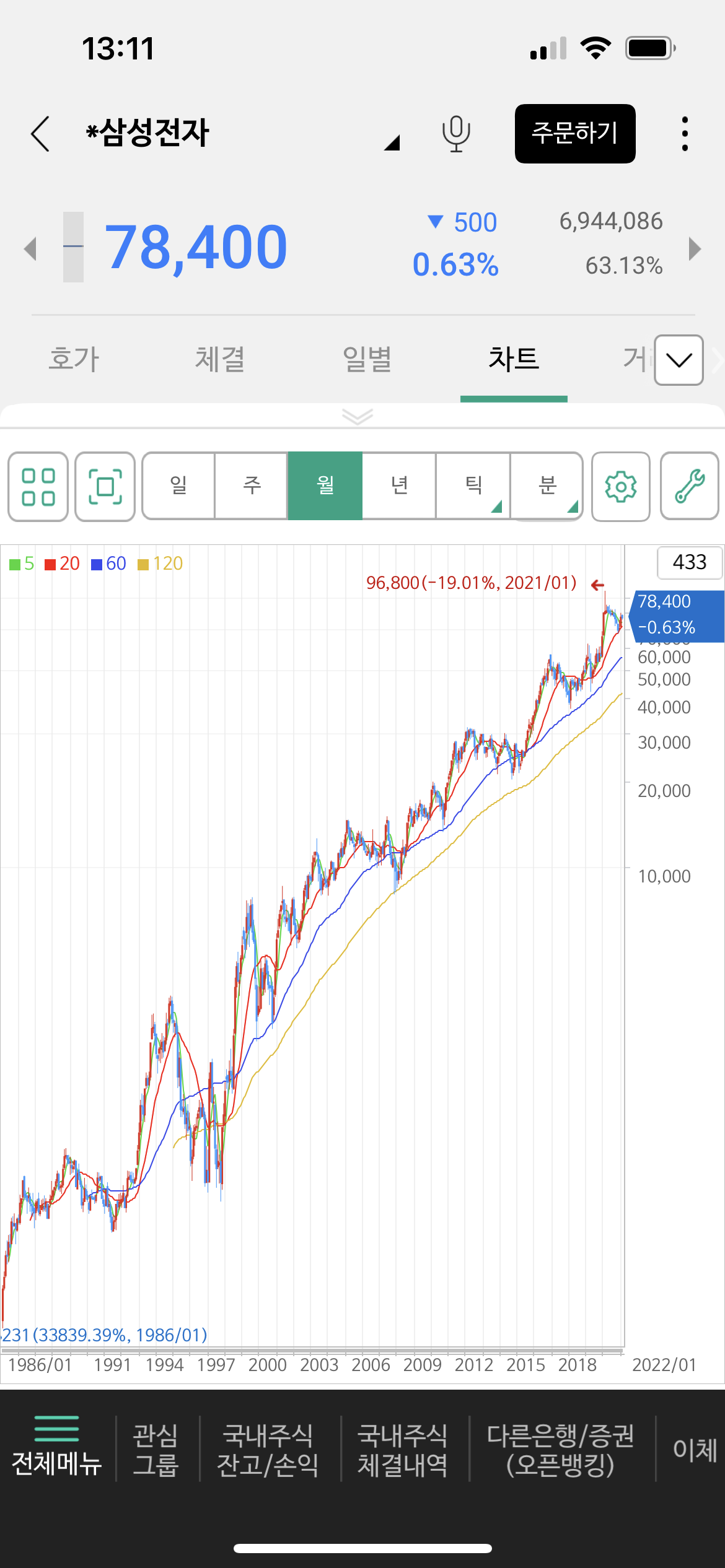The height and width of the screenshot is (1568, 725).
Task: Tap the 2022/01 date axis label
Action: pos(664,1365)
